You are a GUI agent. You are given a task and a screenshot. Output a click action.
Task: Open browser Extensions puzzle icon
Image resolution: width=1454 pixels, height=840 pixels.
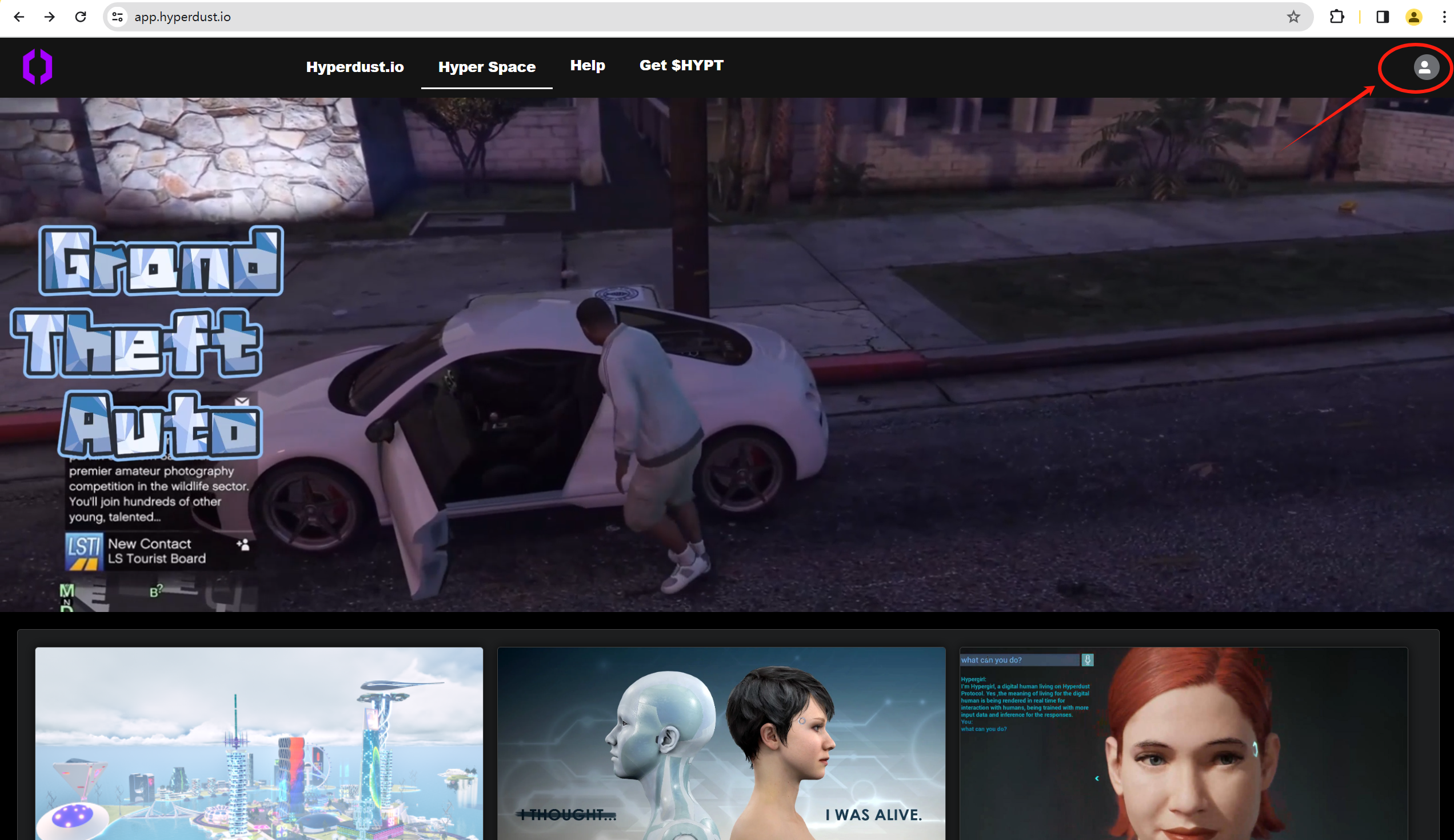[x=1336, y=17]
